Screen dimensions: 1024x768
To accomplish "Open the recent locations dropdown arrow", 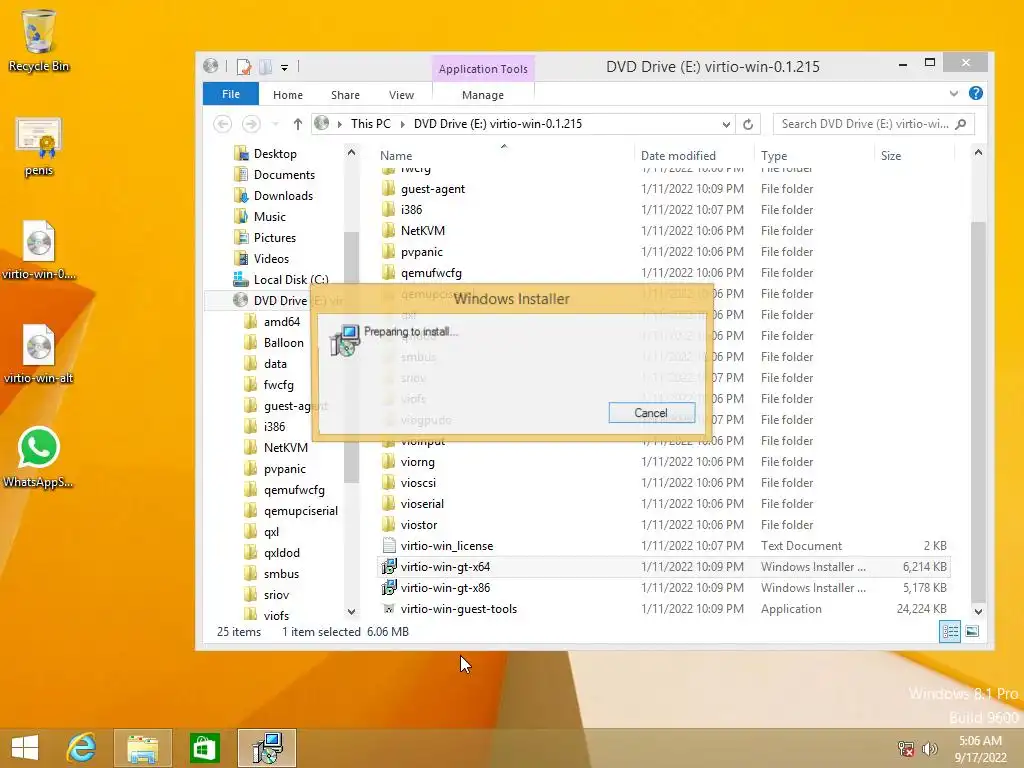I will pyautogui.click(x=275, y=124).
